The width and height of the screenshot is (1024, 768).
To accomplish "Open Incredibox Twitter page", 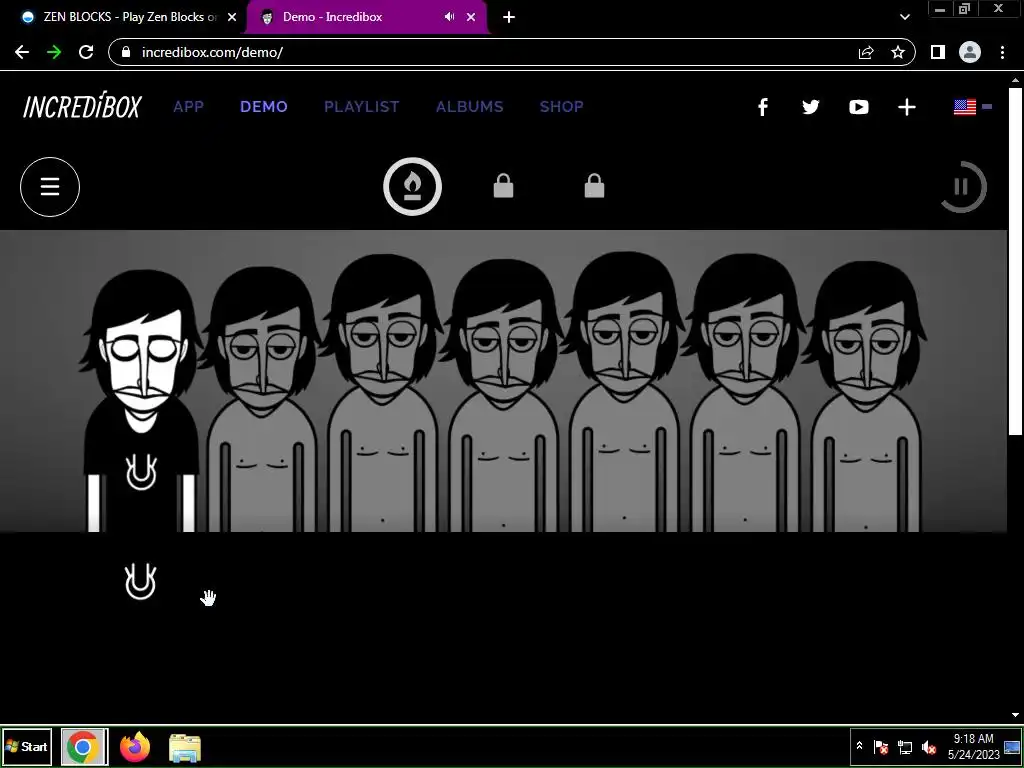I will pyautogui.click(x=810, y=107).
